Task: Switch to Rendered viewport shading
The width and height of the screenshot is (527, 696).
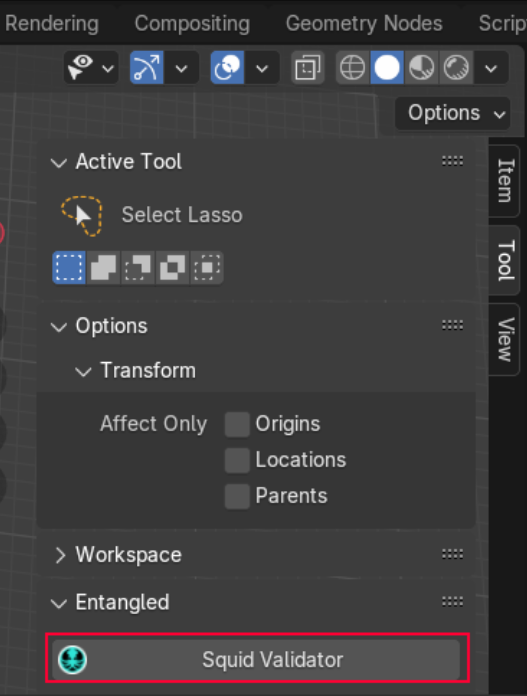Action: (x=456, y=68)
